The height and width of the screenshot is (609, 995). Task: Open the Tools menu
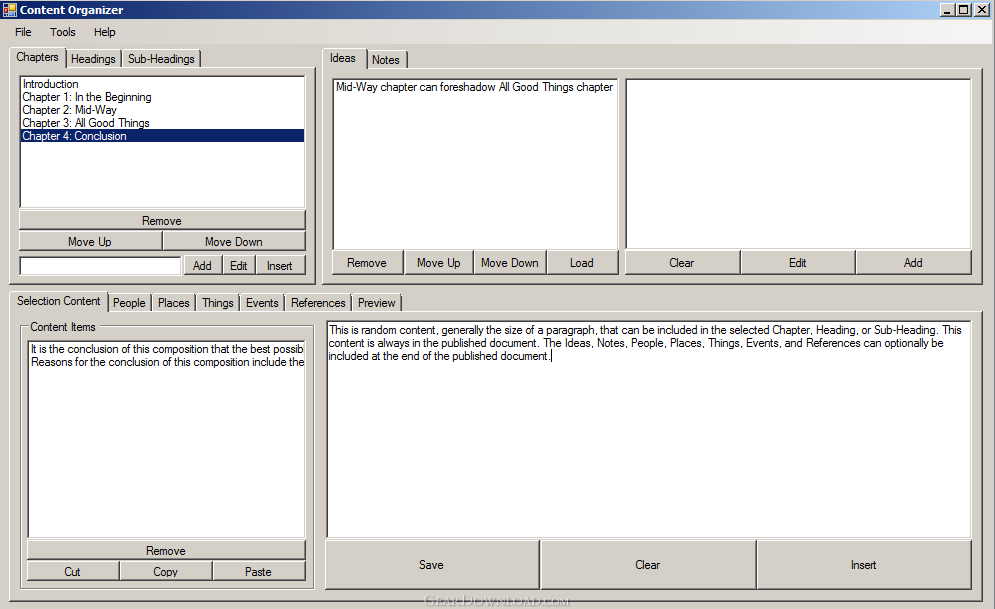click(x=63, y=32)
